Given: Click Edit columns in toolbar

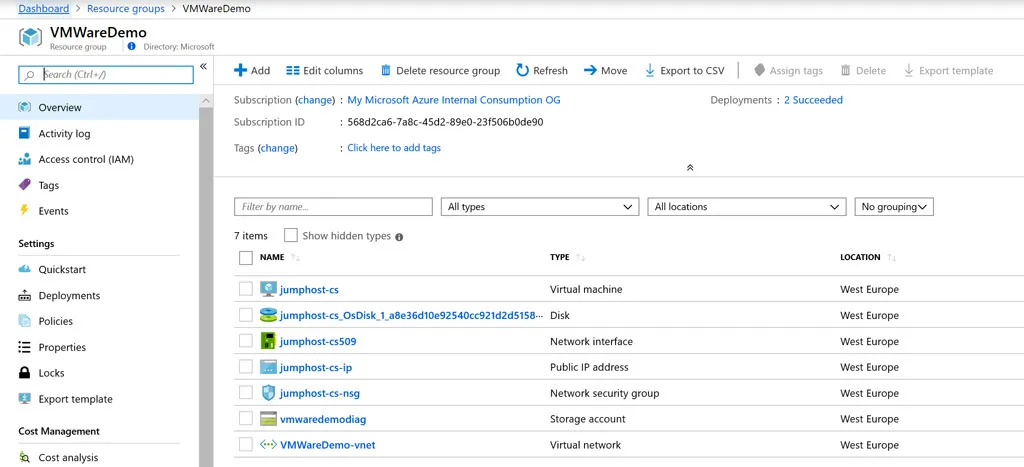Looking at the screenshot, I should pyautogui.click(x=325, y=71).
